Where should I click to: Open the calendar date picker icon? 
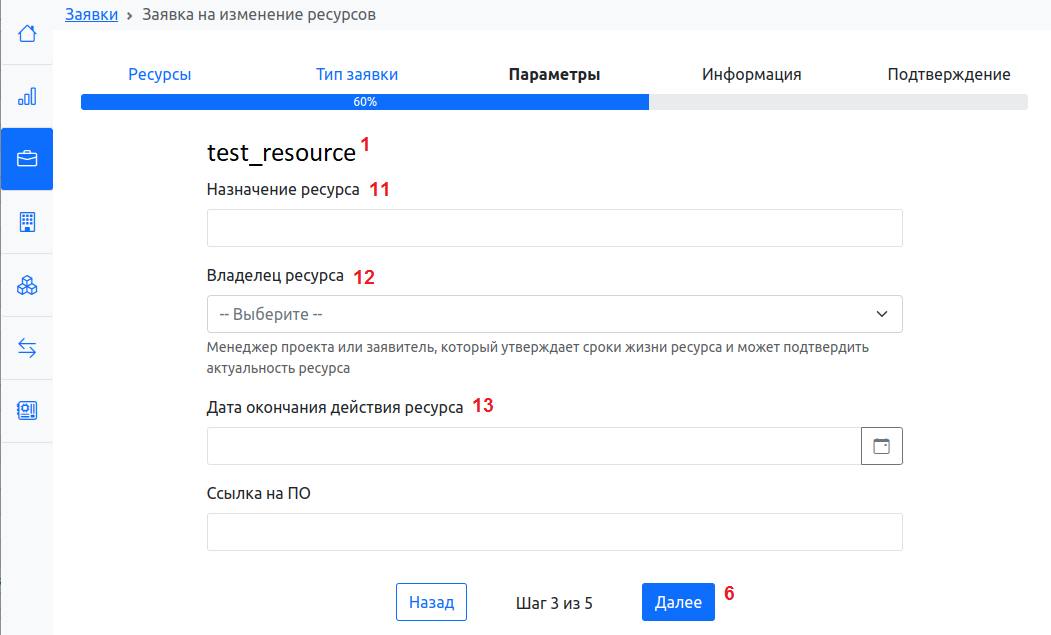[881, 446]
